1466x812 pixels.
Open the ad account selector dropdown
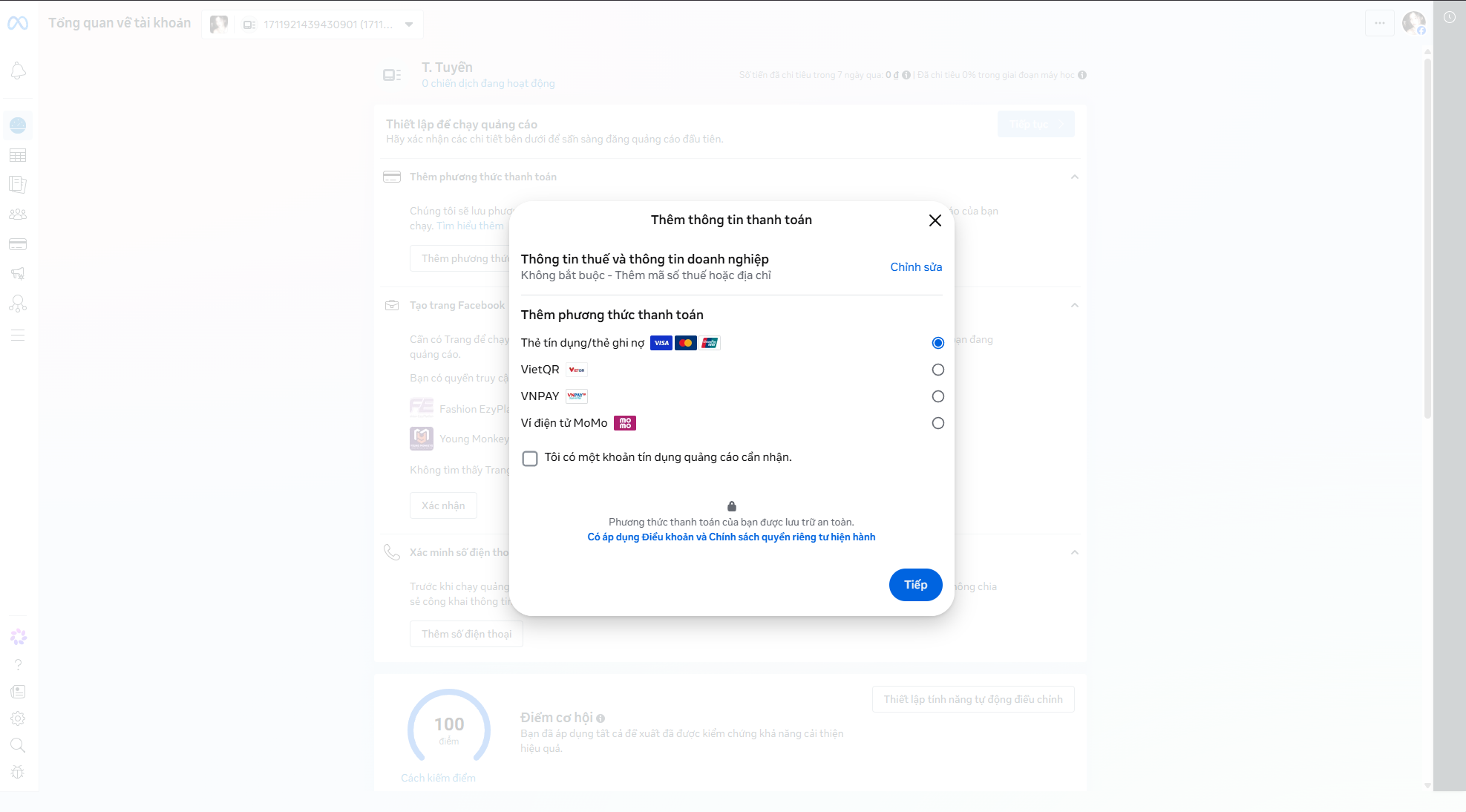click(312, 24)
